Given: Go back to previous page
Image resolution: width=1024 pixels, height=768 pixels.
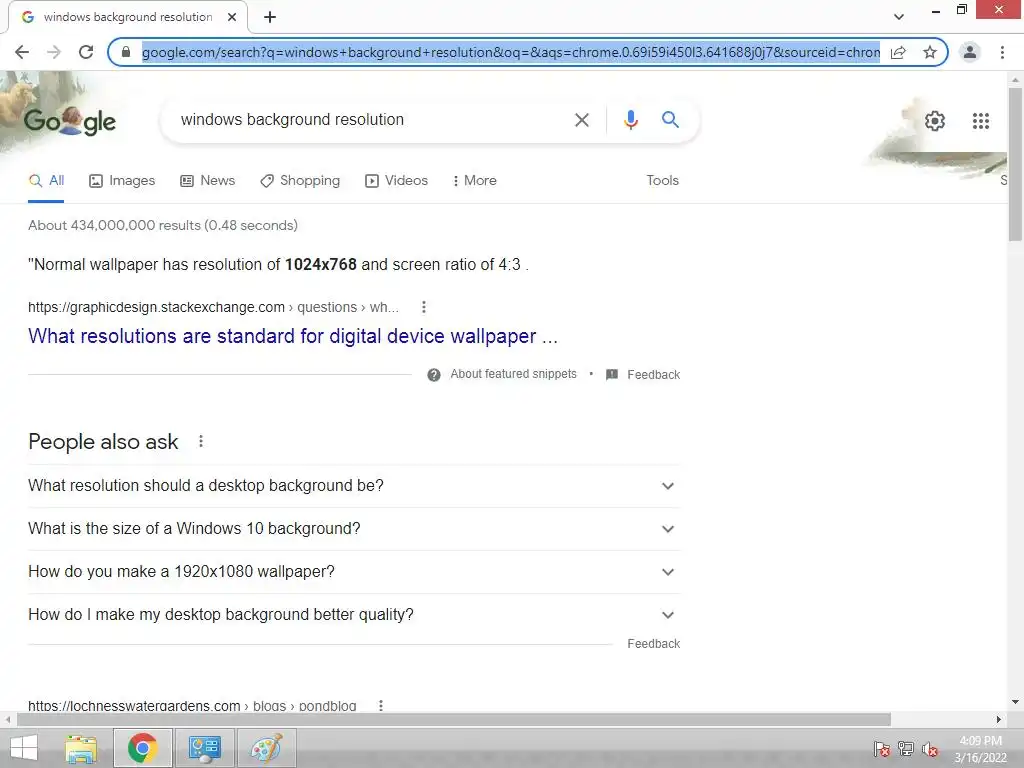Looking at the screenshot, I should pyautogui.click(x=22, y=52).
